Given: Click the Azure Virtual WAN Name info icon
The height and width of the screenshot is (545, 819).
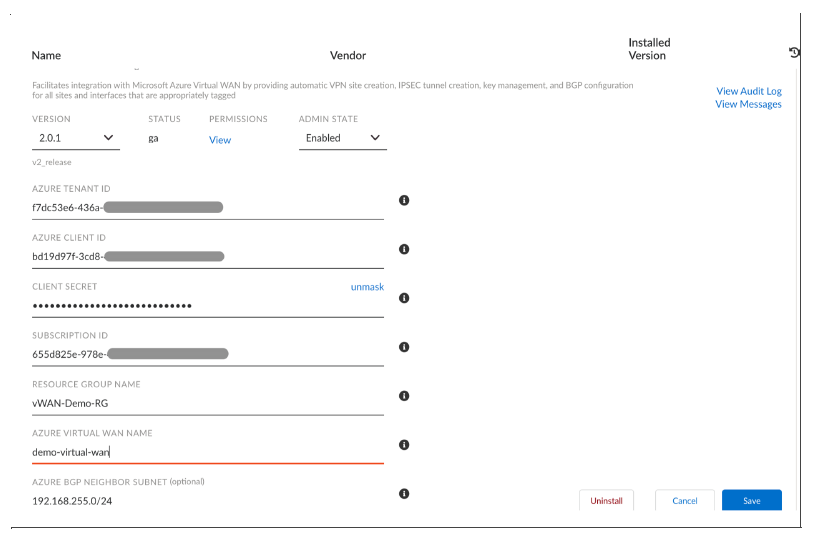Looking at the screenshot, I should [x=404, y=445].
